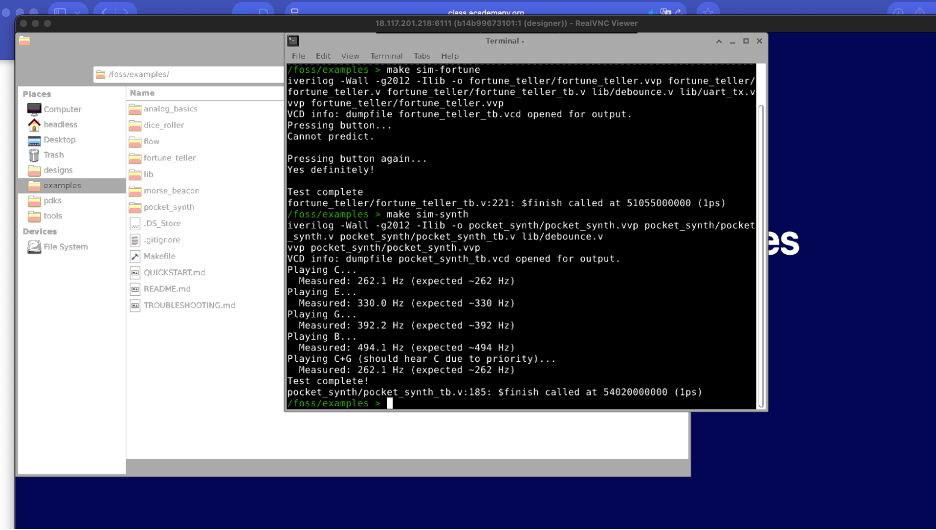The image size is (936, 530).
Task: Open the Trash location in sidebar
Action: click(53, 155)
